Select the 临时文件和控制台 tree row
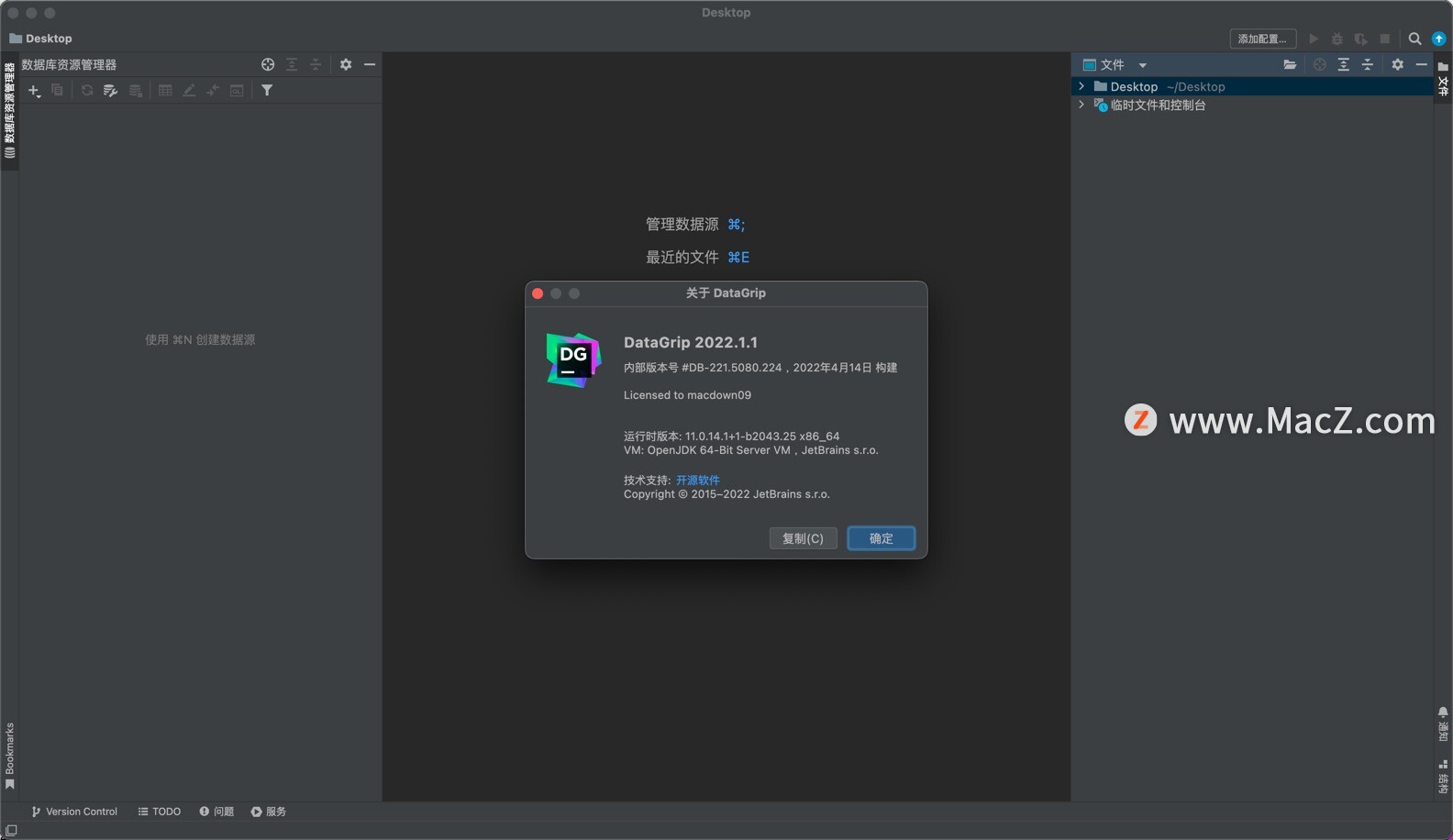Viewport: 1453px width, 840px height. tap(1252, 105)
